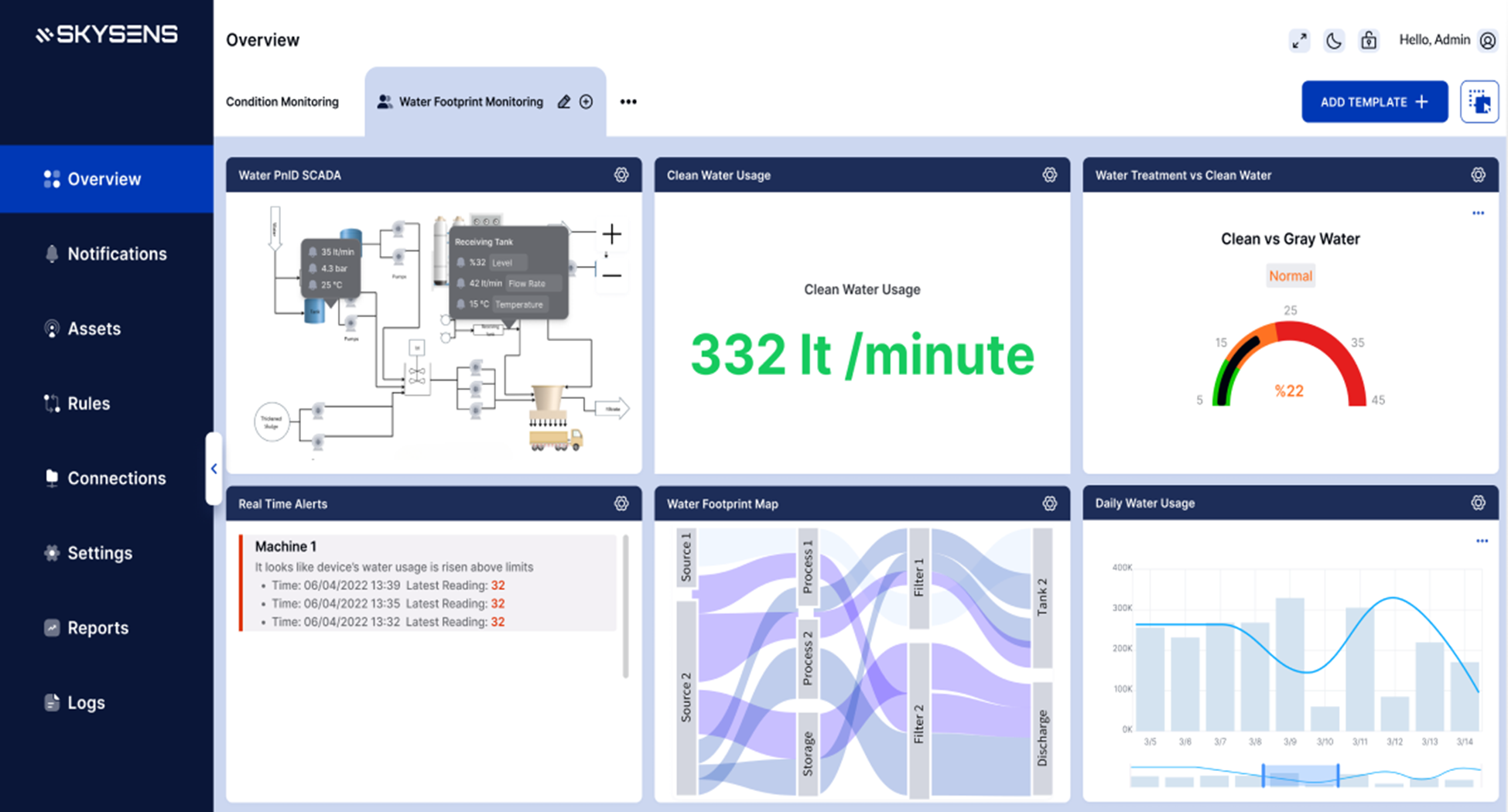Open the three-dot tabs overflow menu
This screenshot has width=1508, height=812.
pos(628,102)
